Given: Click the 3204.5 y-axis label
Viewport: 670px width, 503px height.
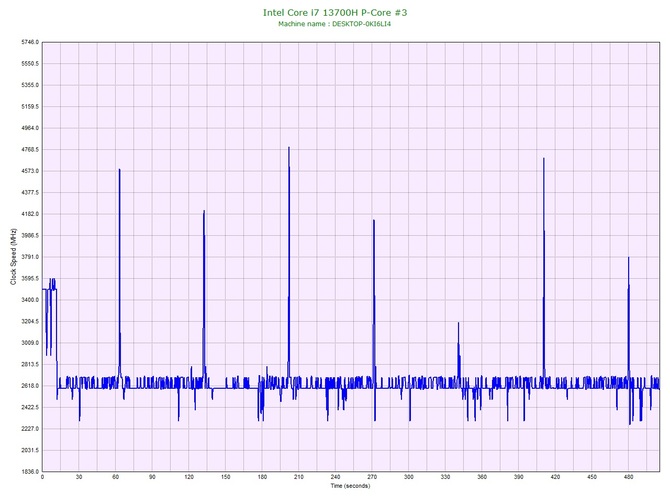Looking at the screenshot, I should 30,321.
